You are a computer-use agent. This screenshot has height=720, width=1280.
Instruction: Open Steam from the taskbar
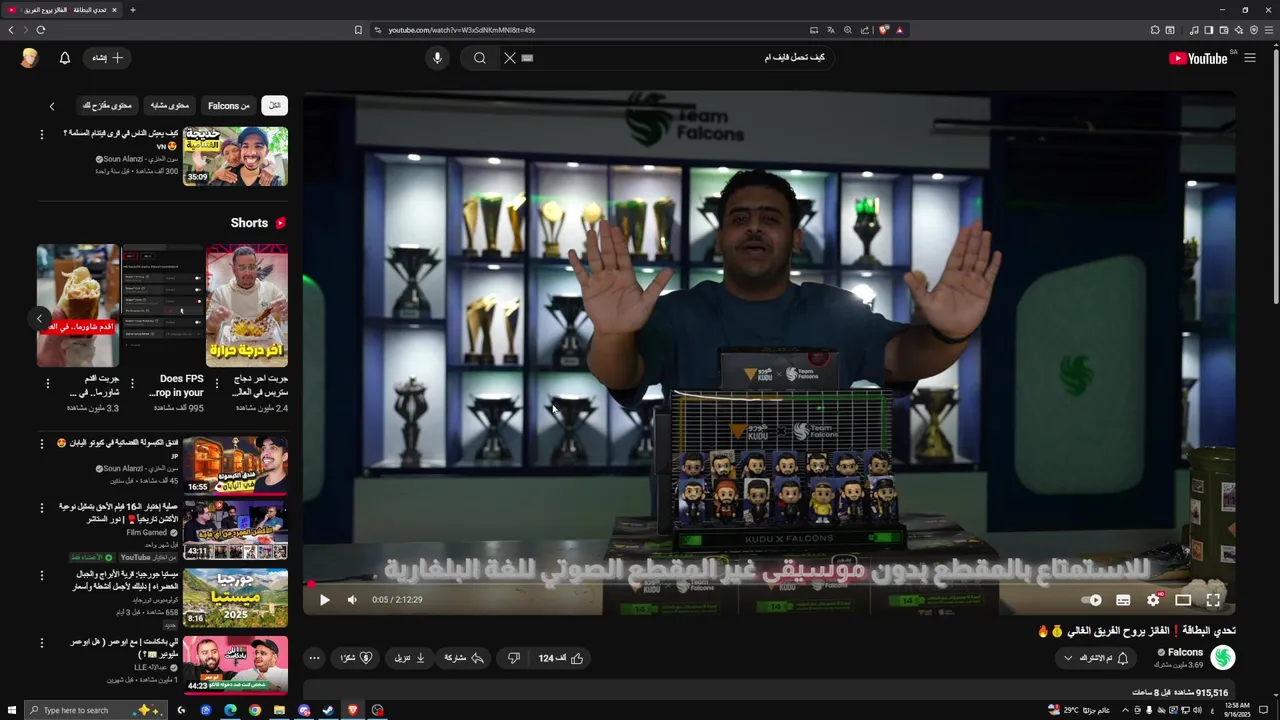coord(328,710)
